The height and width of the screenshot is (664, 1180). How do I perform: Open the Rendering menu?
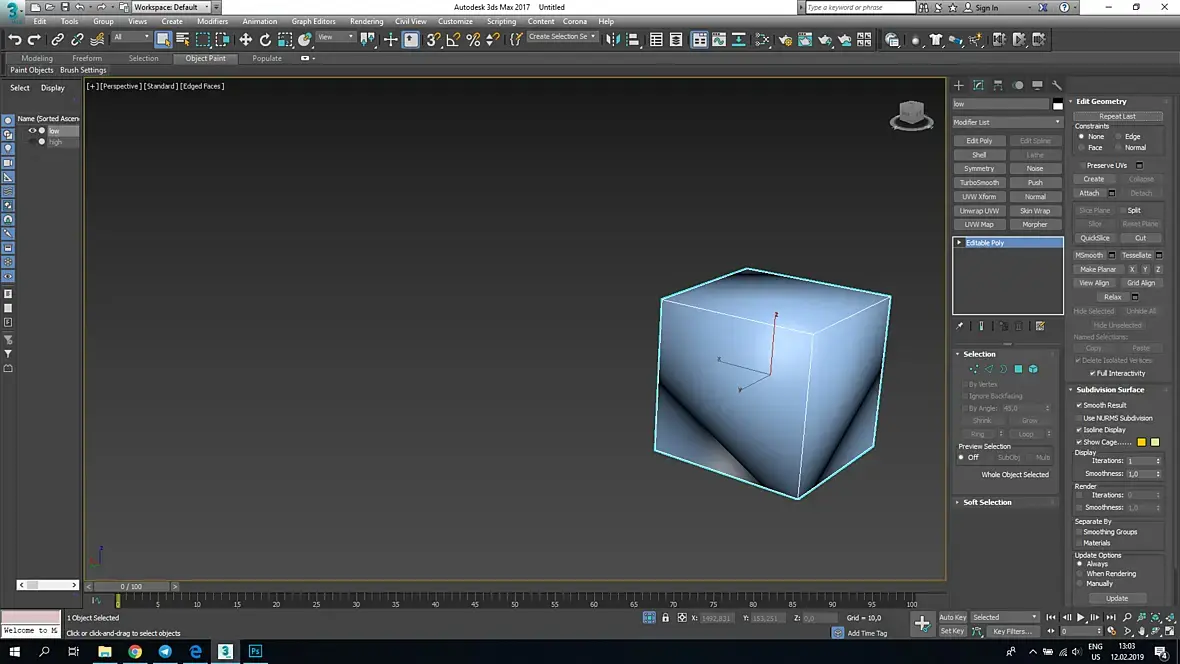point(366,21)
